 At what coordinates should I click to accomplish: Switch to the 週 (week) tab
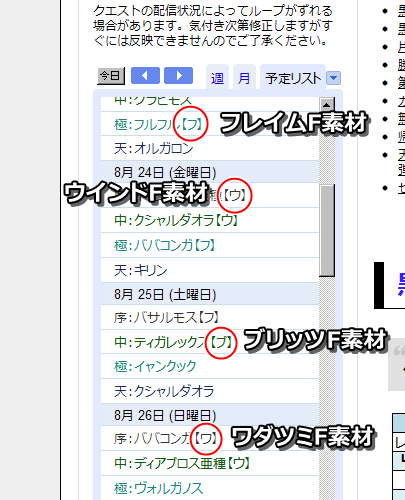pyautogui.click(x=217, y=78)
